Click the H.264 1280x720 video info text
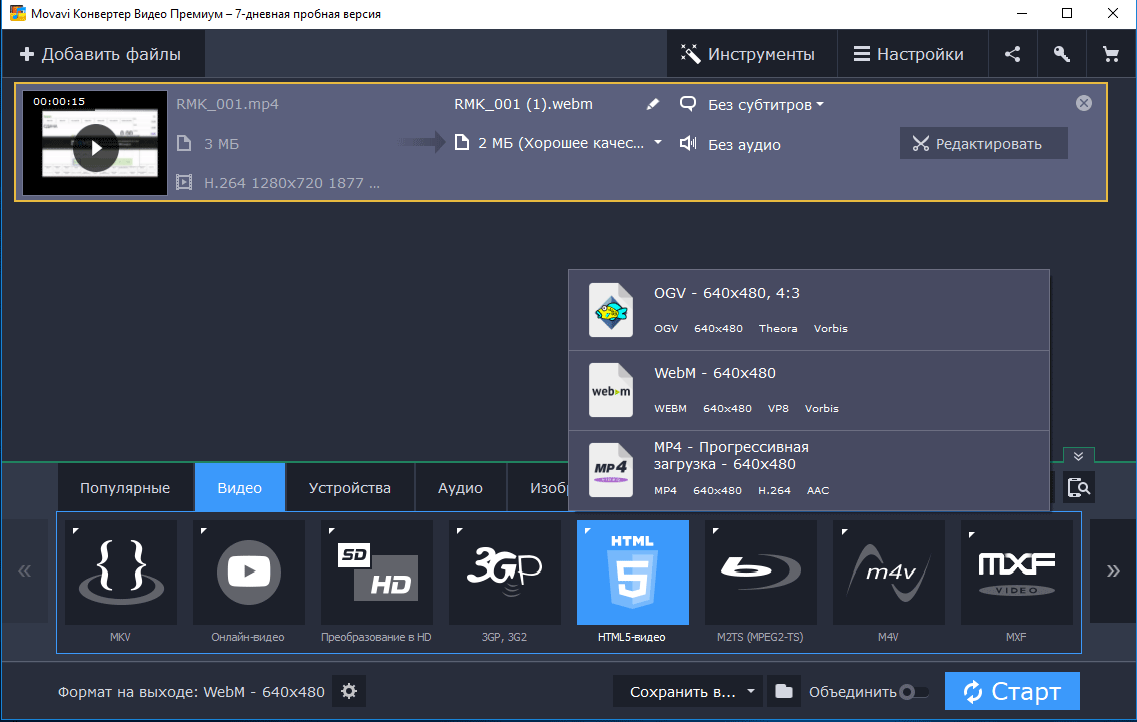This screenshot has width=1137, height=722. 292,183
